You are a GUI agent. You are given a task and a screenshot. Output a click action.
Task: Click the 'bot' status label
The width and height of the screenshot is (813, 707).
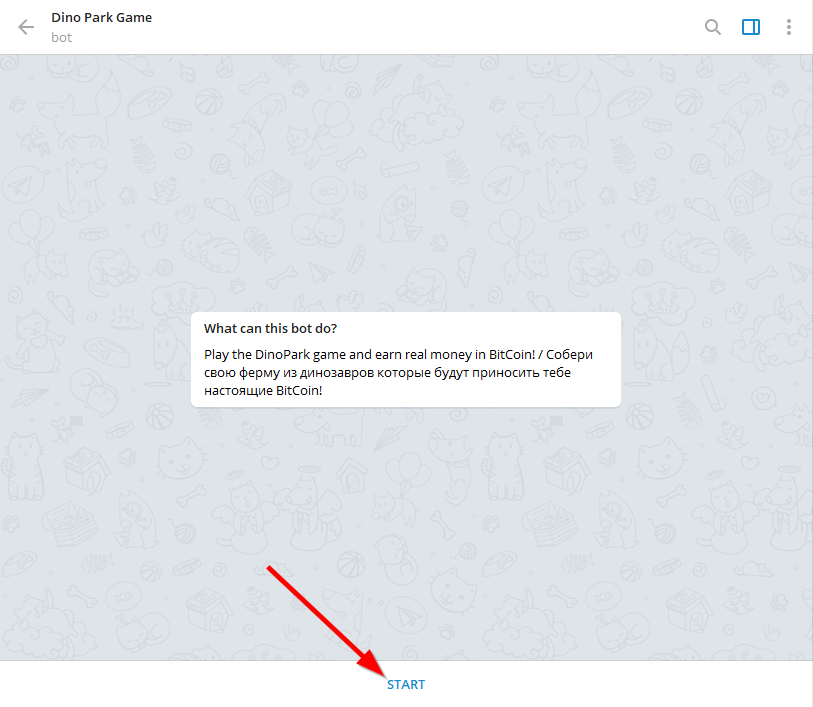pos(61,38)
